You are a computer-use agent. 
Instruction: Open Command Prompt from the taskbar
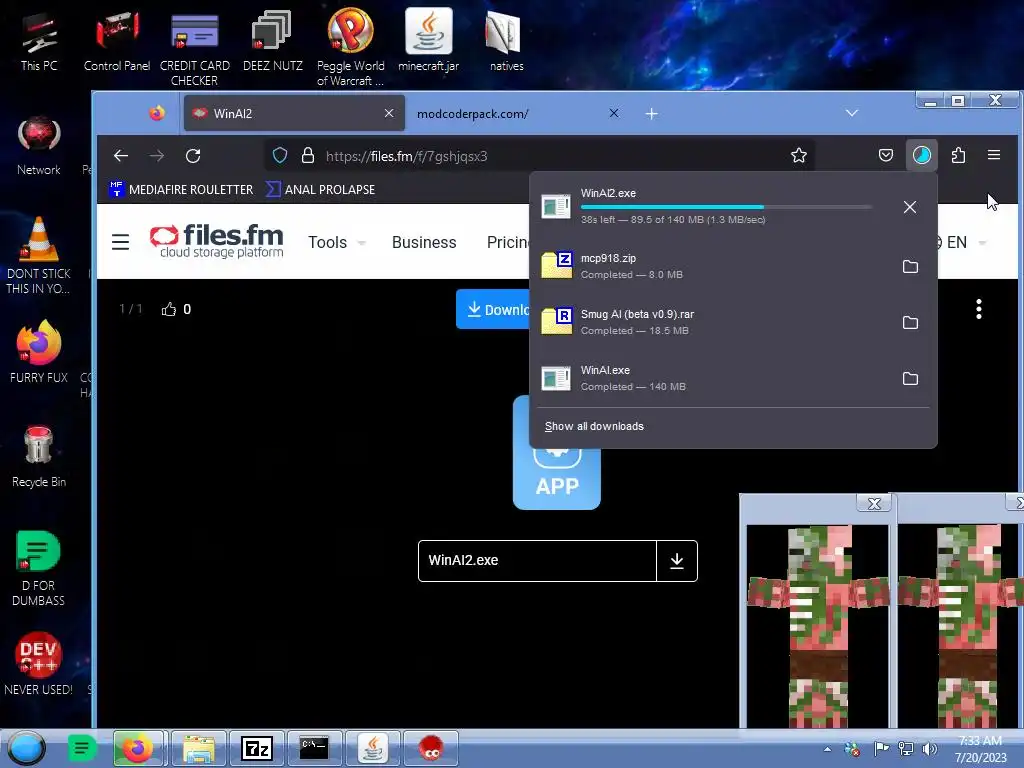[x=314, y=748]
